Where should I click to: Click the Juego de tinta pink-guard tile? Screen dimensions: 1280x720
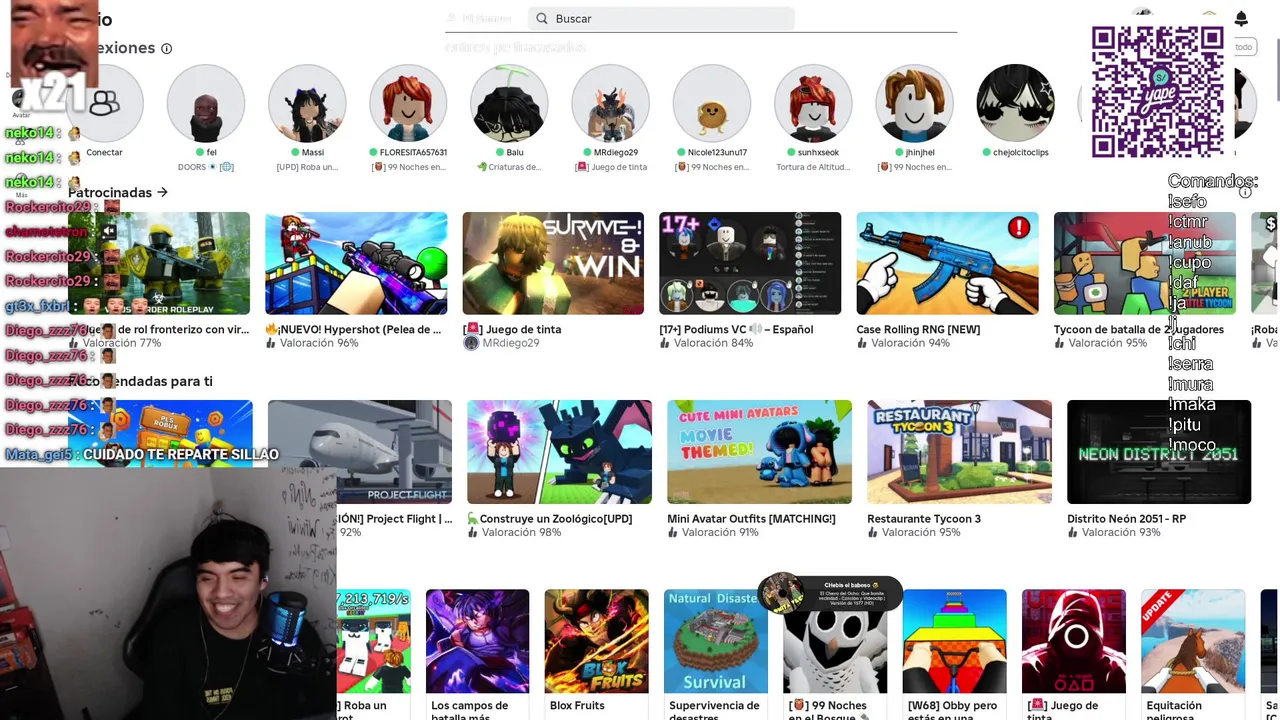pos(1074,641)
